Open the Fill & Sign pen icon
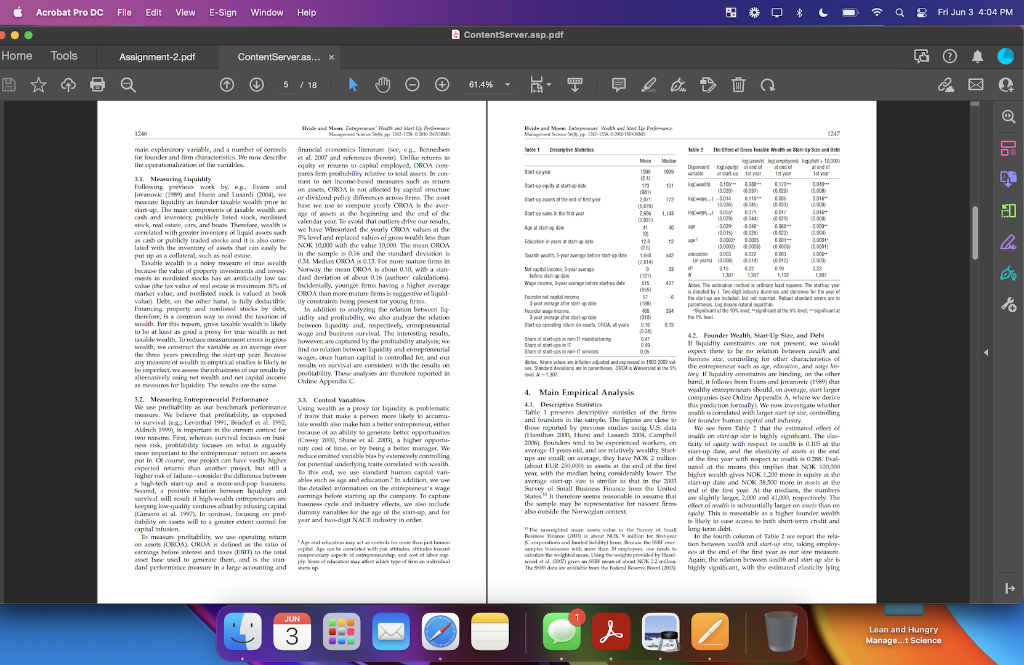 pyautogui.click(x=678, y=85)
